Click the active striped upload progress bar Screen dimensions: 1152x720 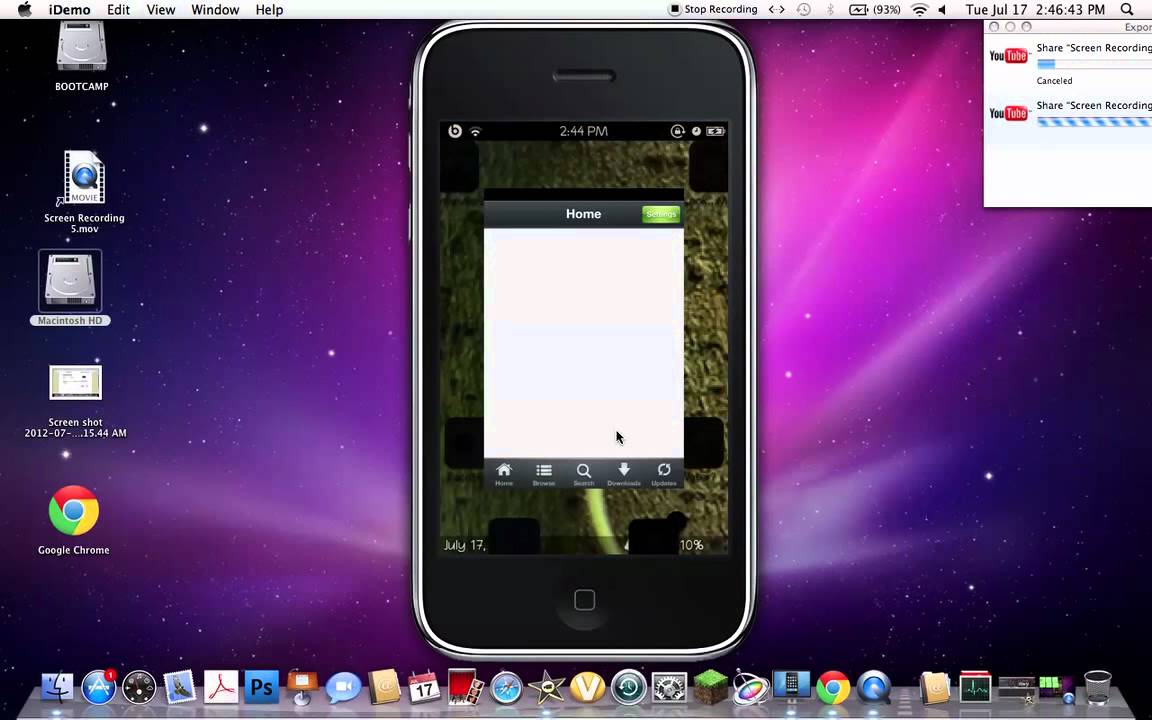coord(1094,122)
